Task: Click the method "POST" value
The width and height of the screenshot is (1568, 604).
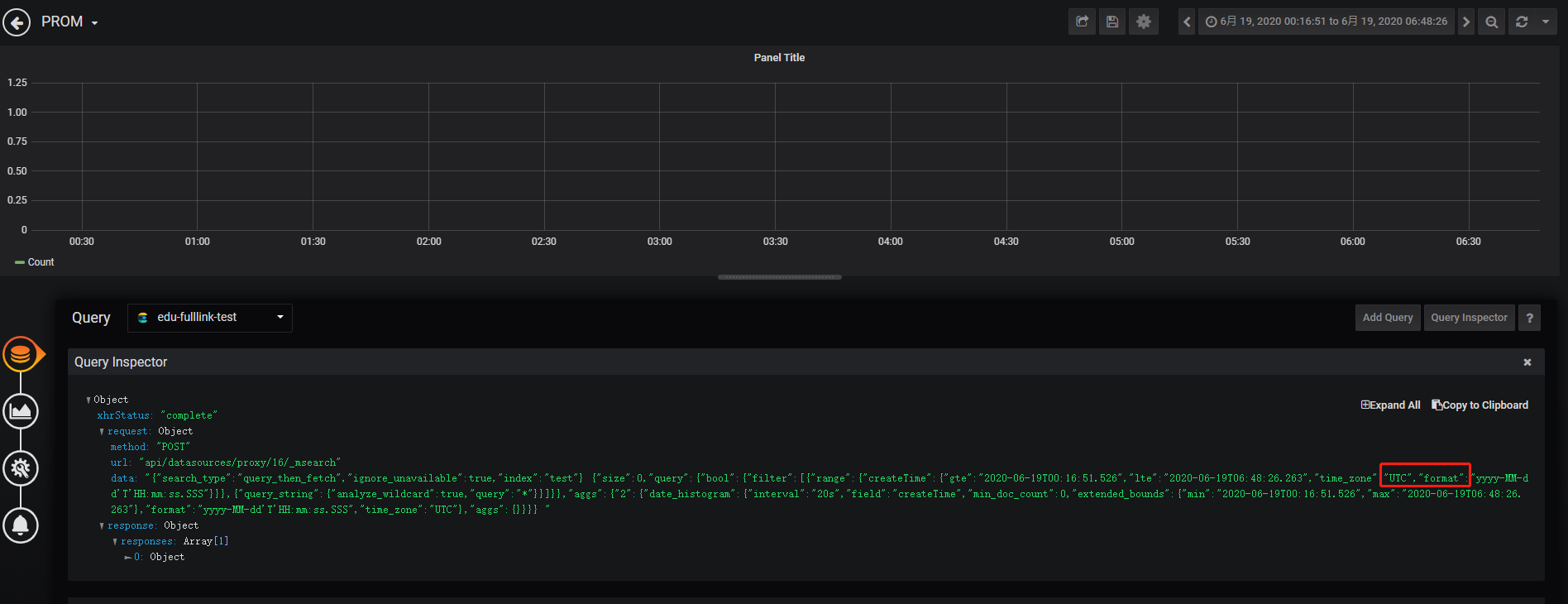Action: point(174,447)
